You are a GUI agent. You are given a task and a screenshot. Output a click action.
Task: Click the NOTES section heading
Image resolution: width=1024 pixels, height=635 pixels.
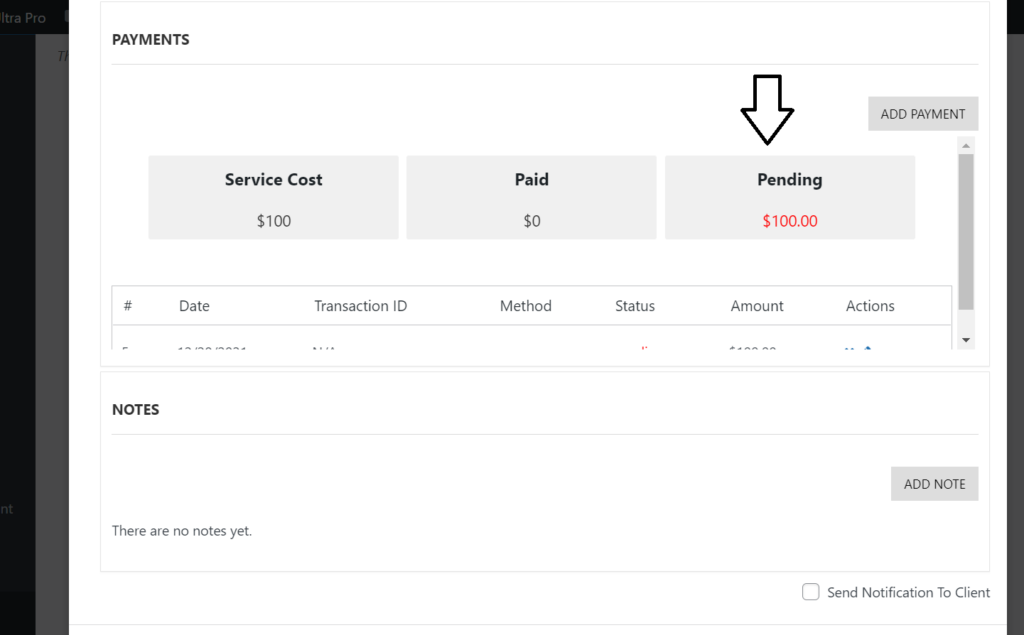coord(136,410)
